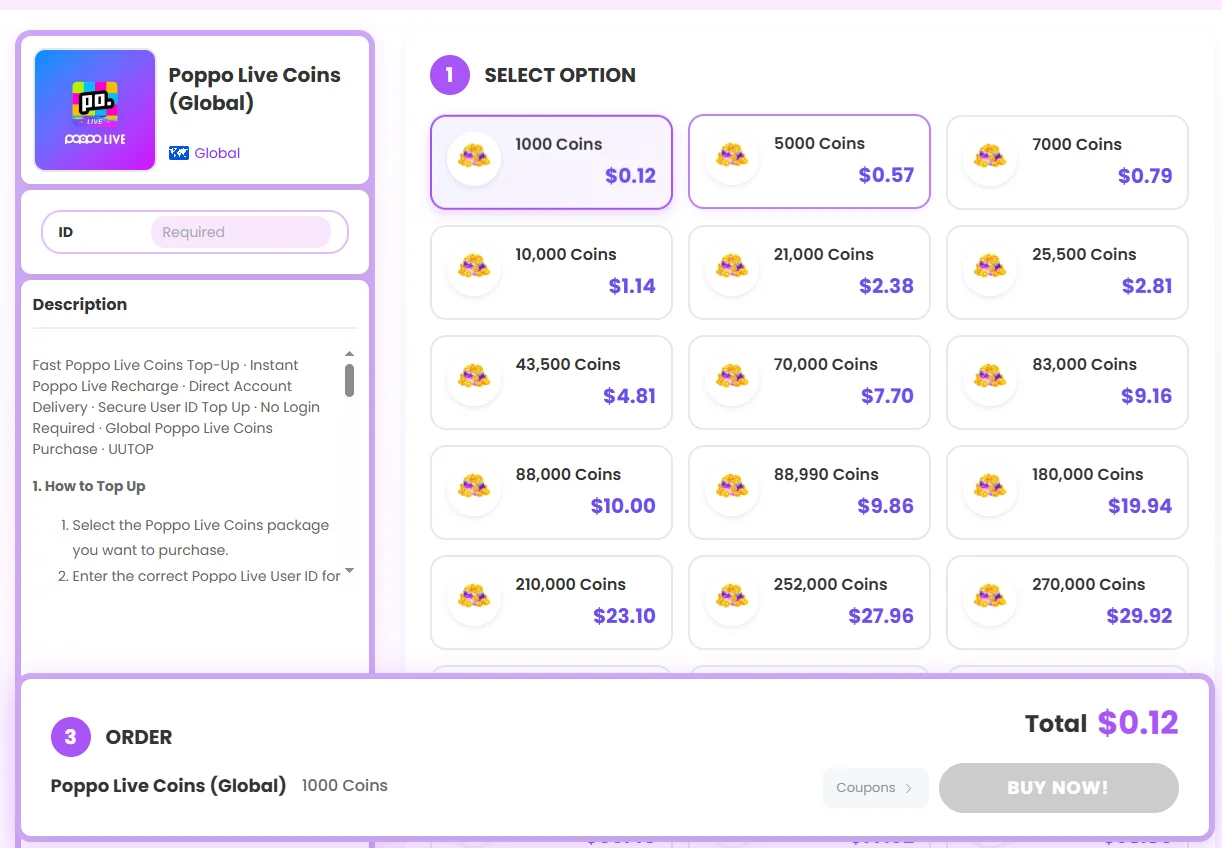Click the coin icon on the 88,000 Coins card
The width and height of the screenshot is (1222, 848).
click(x=474, y=488)
